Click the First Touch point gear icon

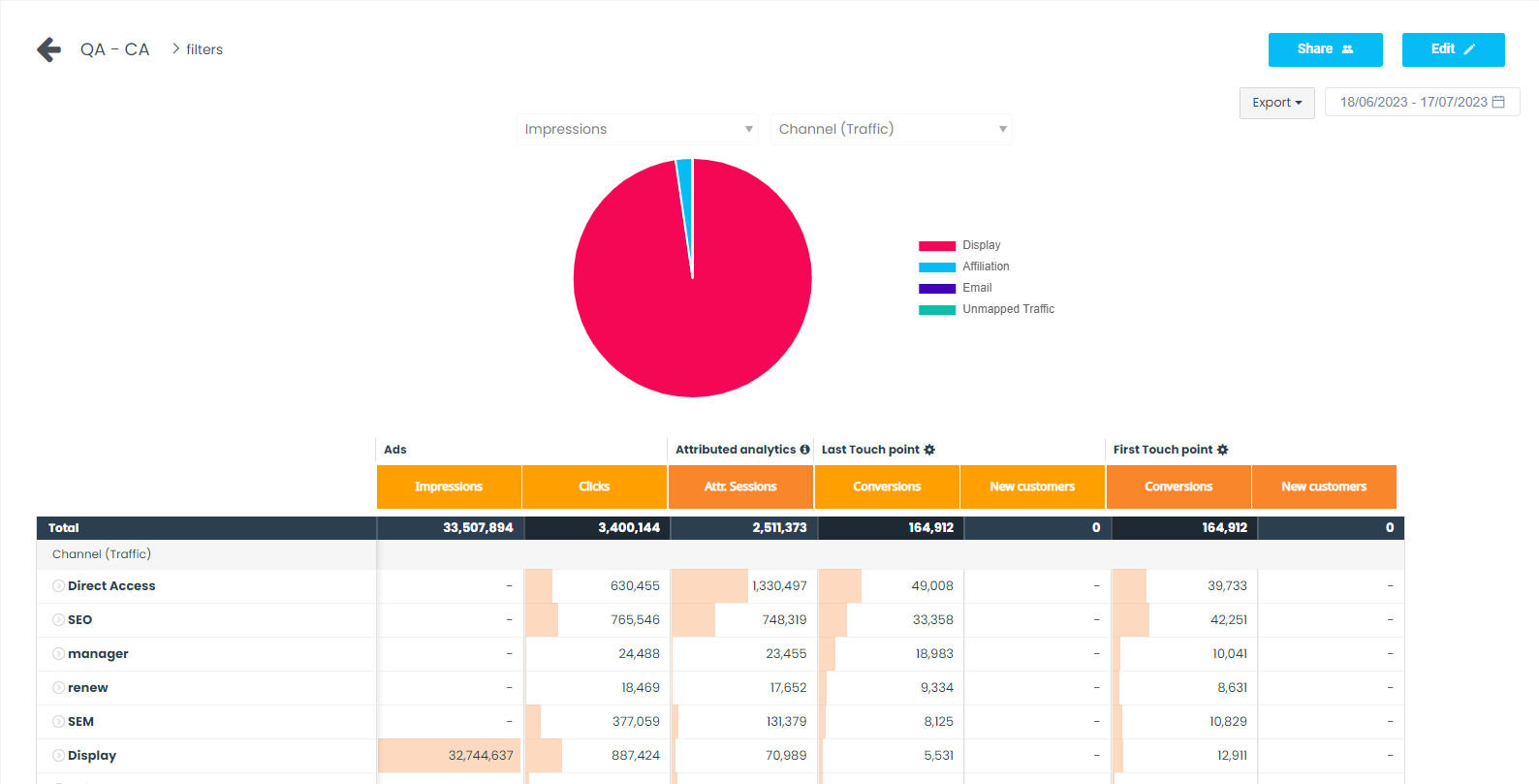point(1222,450)
